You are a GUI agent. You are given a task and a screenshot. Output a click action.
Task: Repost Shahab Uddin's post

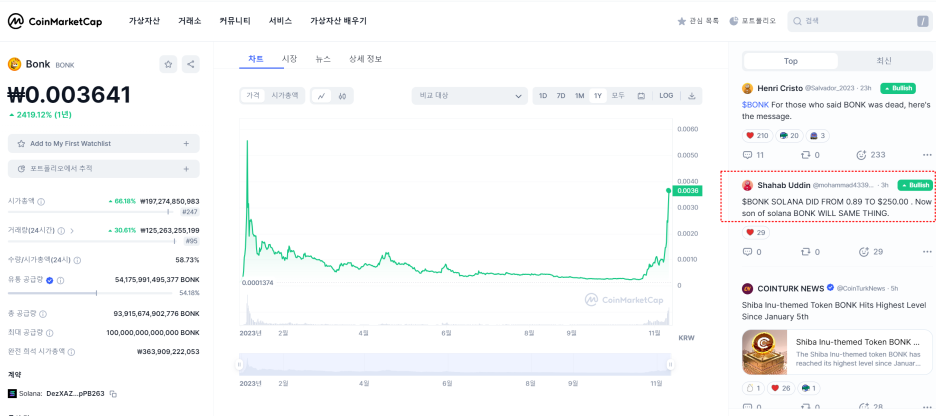point(805,252)
